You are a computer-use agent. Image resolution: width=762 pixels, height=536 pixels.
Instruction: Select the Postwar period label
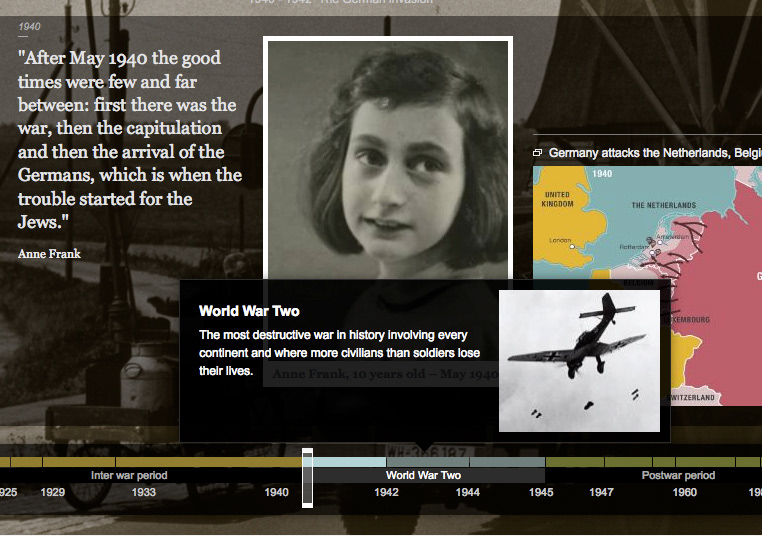pos(678,475)
